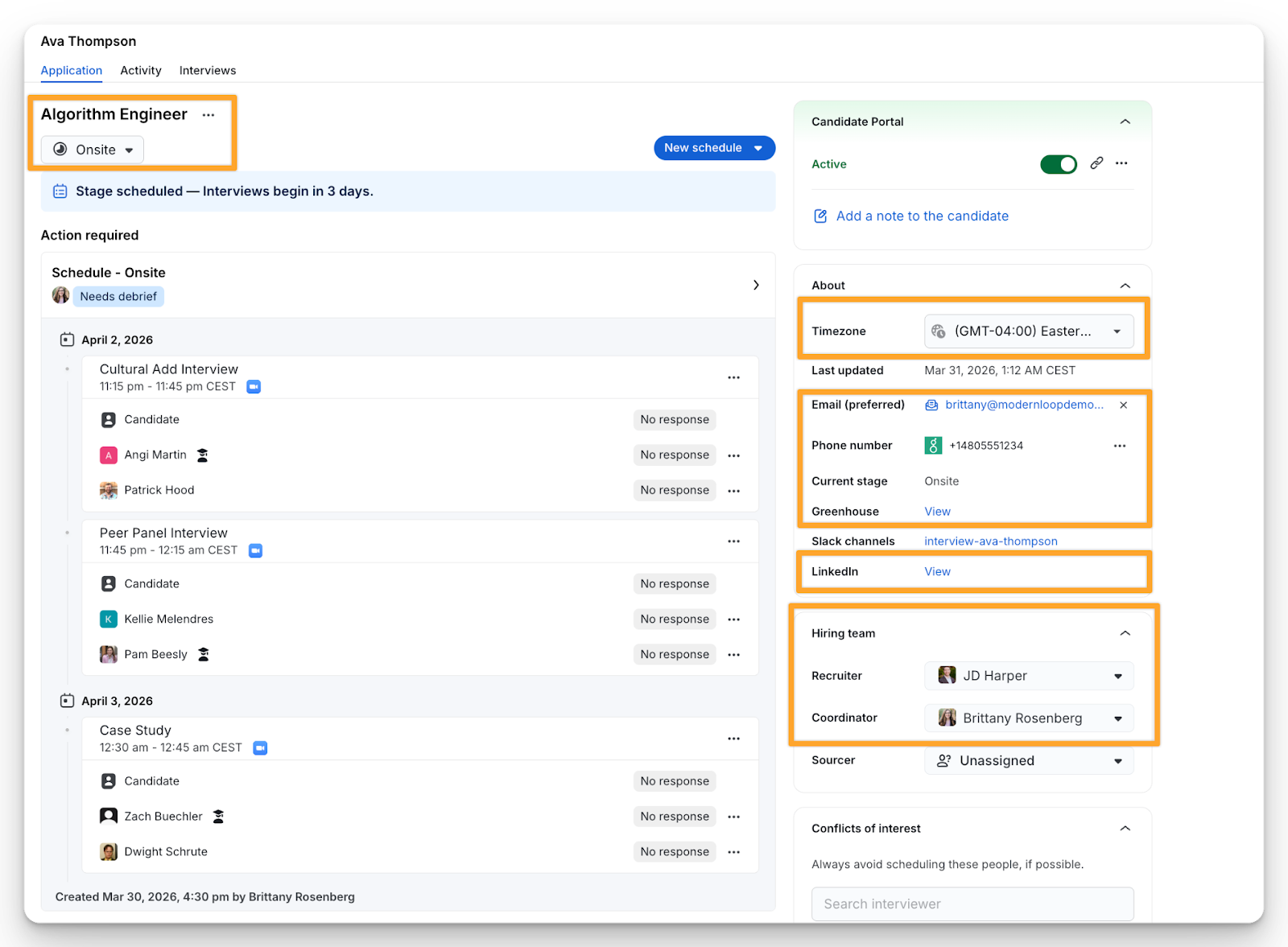Open Peer Panel Interview more options
Image resolution: width=1288 pixels, height=947 pixels.
coord(733,541)
